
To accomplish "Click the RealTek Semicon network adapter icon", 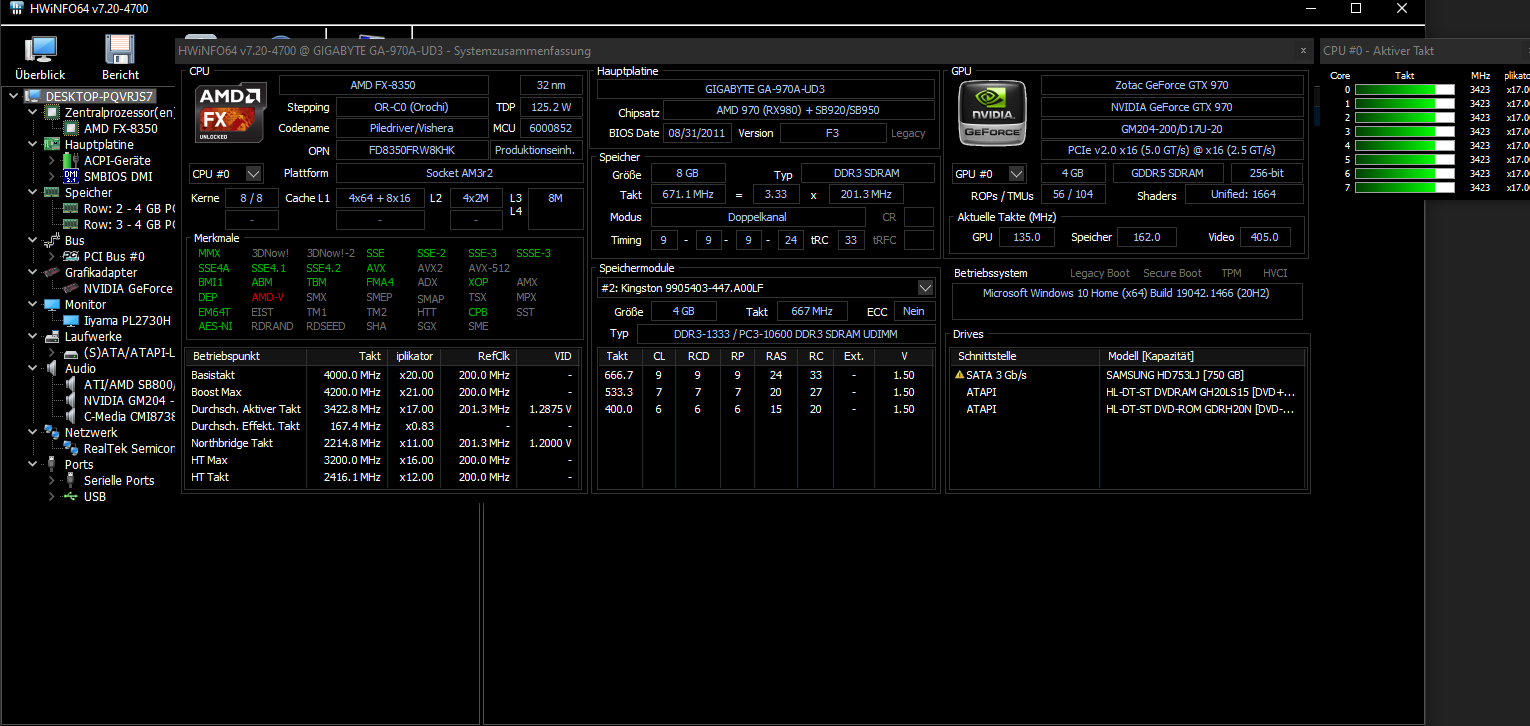I will pyautogui.click(x=72, y=448).
